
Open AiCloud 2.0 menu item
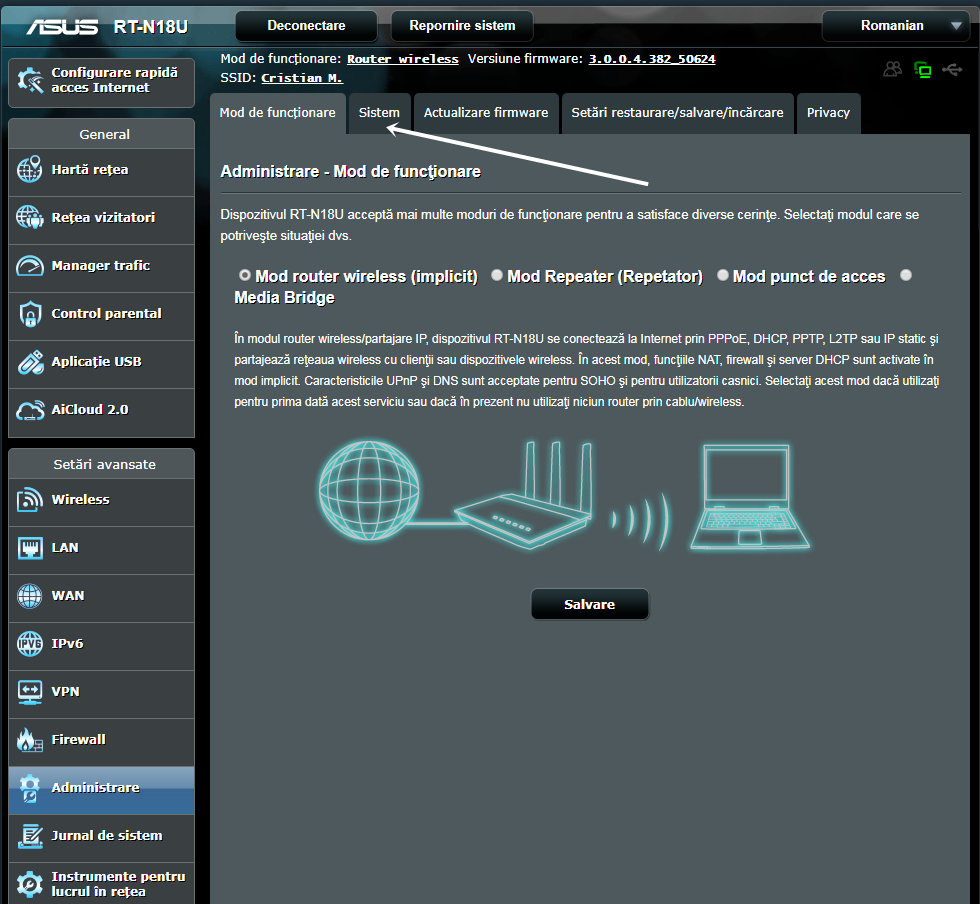tap(102, 411)
